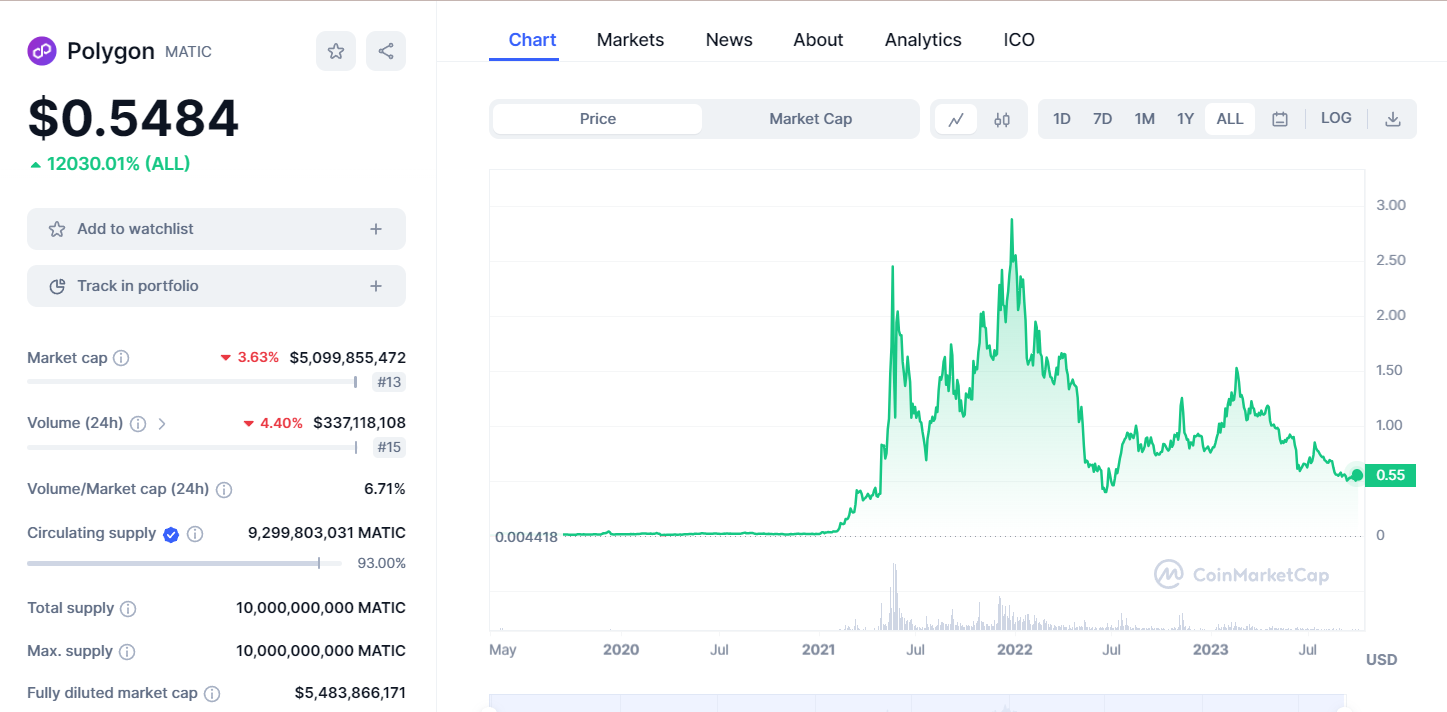The width and height of the screenshot is (1447, 712).
Task: Click 9,299,803,031 MATIC circulating supply
Action: point(327,533)
